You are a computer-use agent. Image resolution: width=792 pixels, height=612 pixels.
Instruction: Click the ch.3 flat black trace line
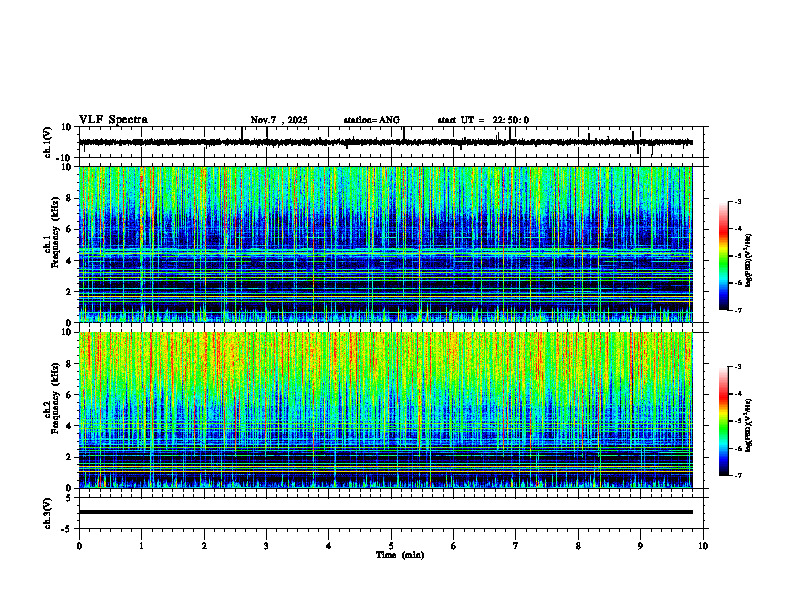pyautogui.click(x=385, y=512)
